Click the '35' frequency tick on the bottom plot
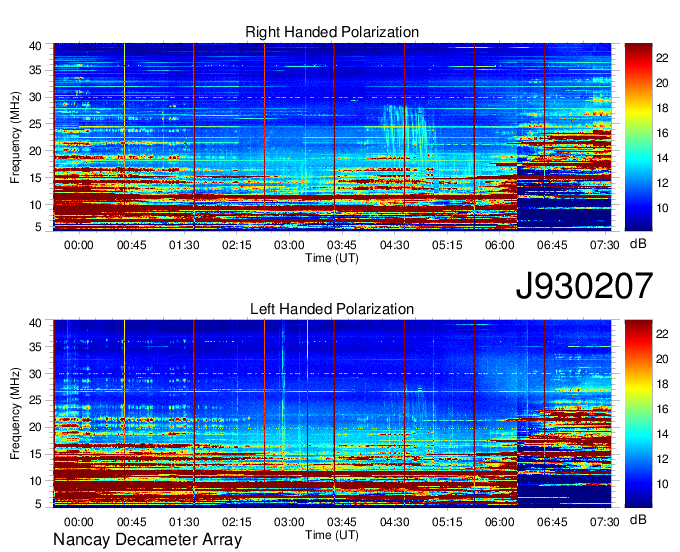680x552 pixels. point(35,347)
